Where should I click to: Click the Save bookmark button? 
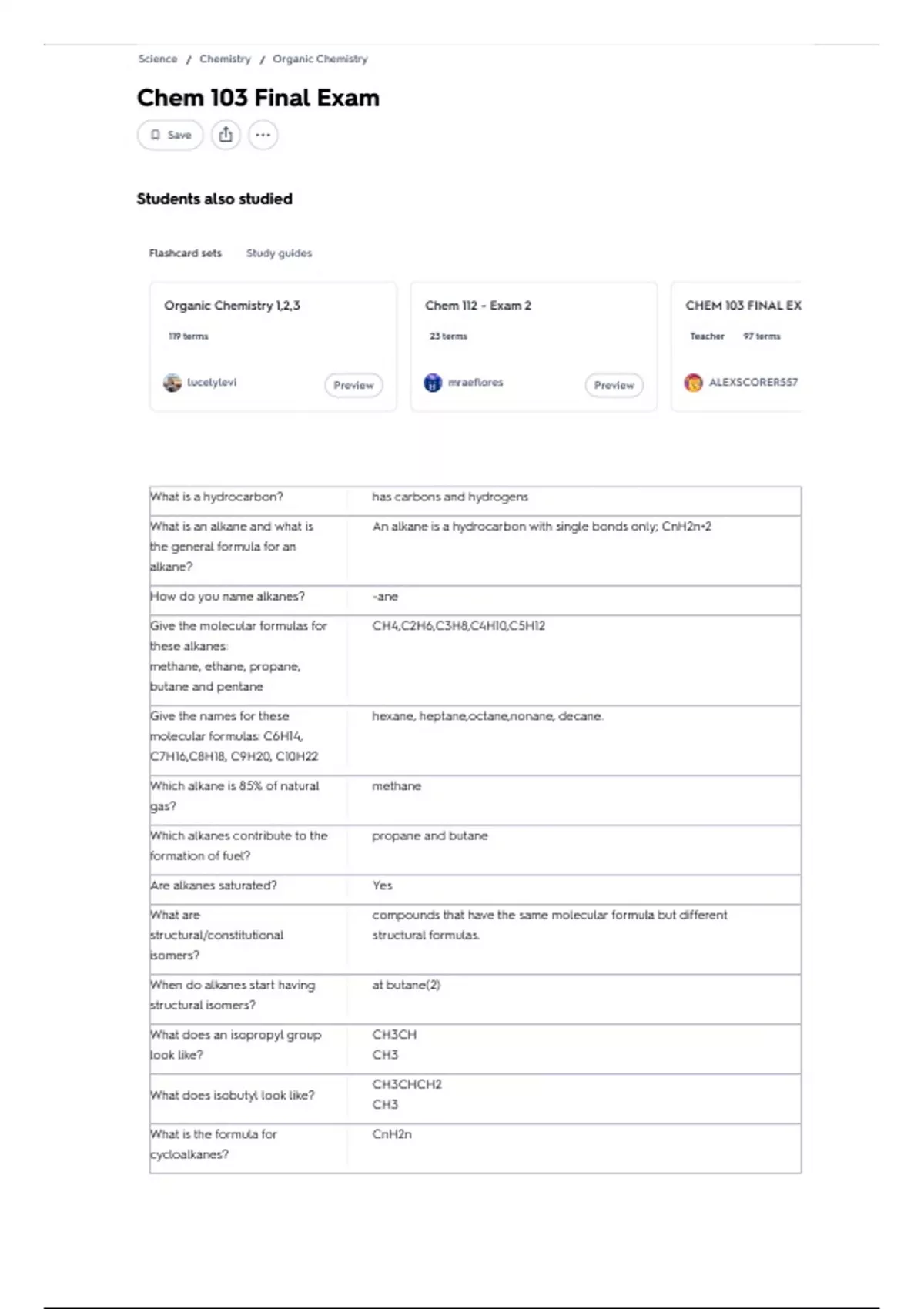(170, 135)
